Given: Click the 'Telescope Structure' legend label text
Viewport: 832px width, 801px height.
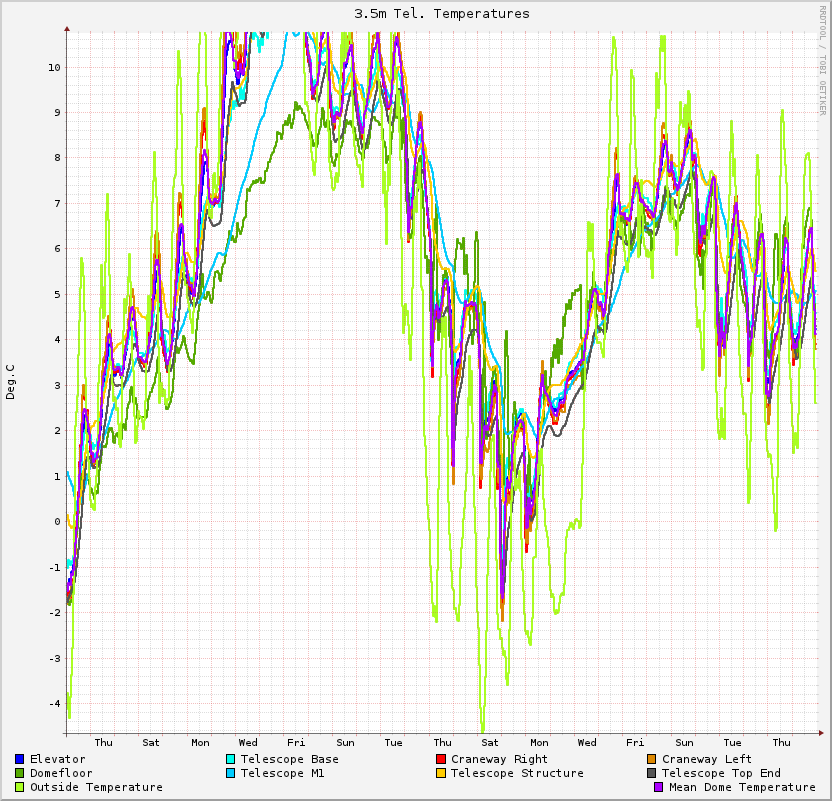Looking at the screenshot, I should point(517,773).
